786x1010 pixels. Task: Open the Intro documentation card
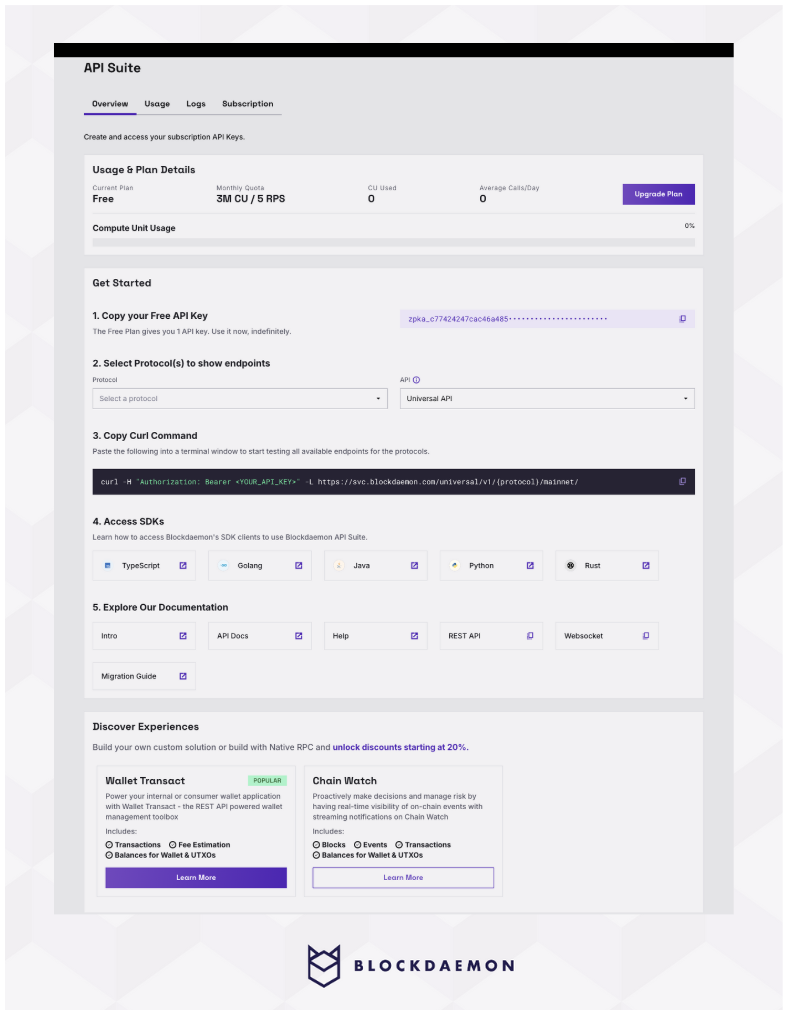(x=144, y=636)
